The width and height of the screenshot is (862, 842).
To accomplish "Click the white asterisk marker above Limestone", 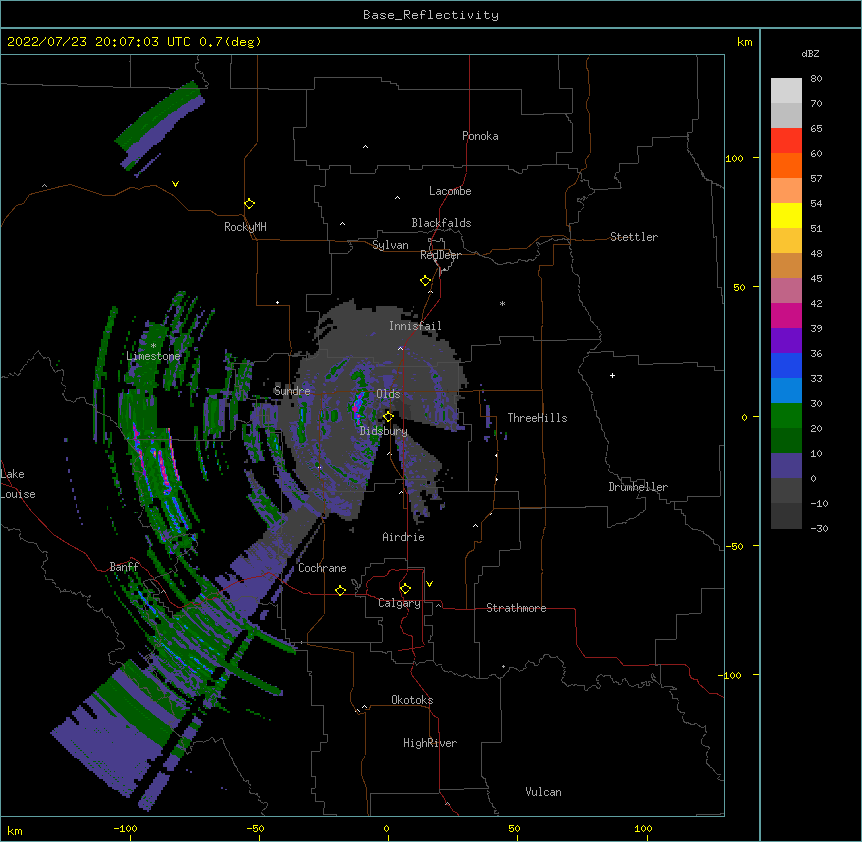I will [x=153, y=346].
